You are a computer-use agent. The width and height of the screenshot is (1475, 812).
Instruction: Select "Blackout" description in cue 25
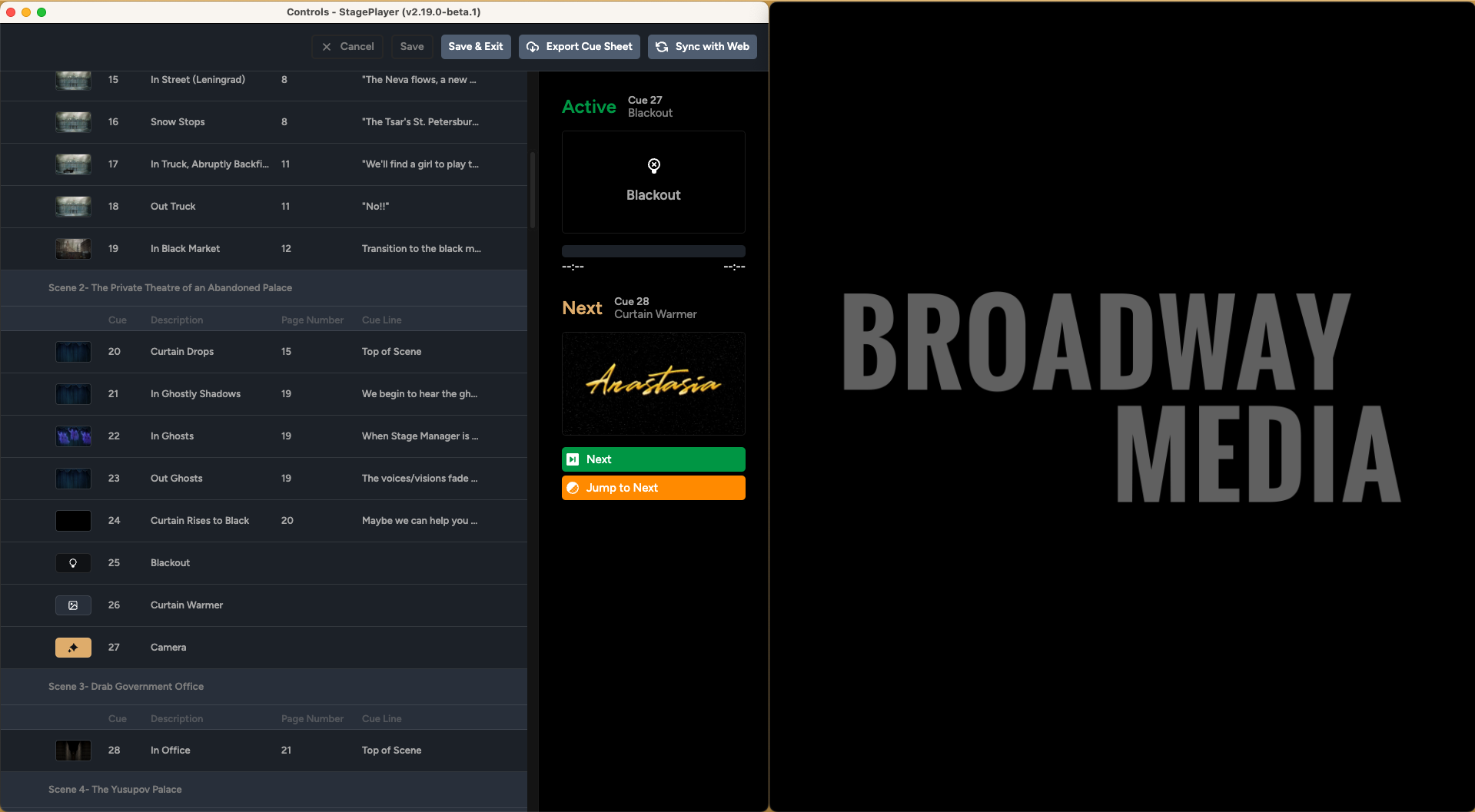point(170,563)
